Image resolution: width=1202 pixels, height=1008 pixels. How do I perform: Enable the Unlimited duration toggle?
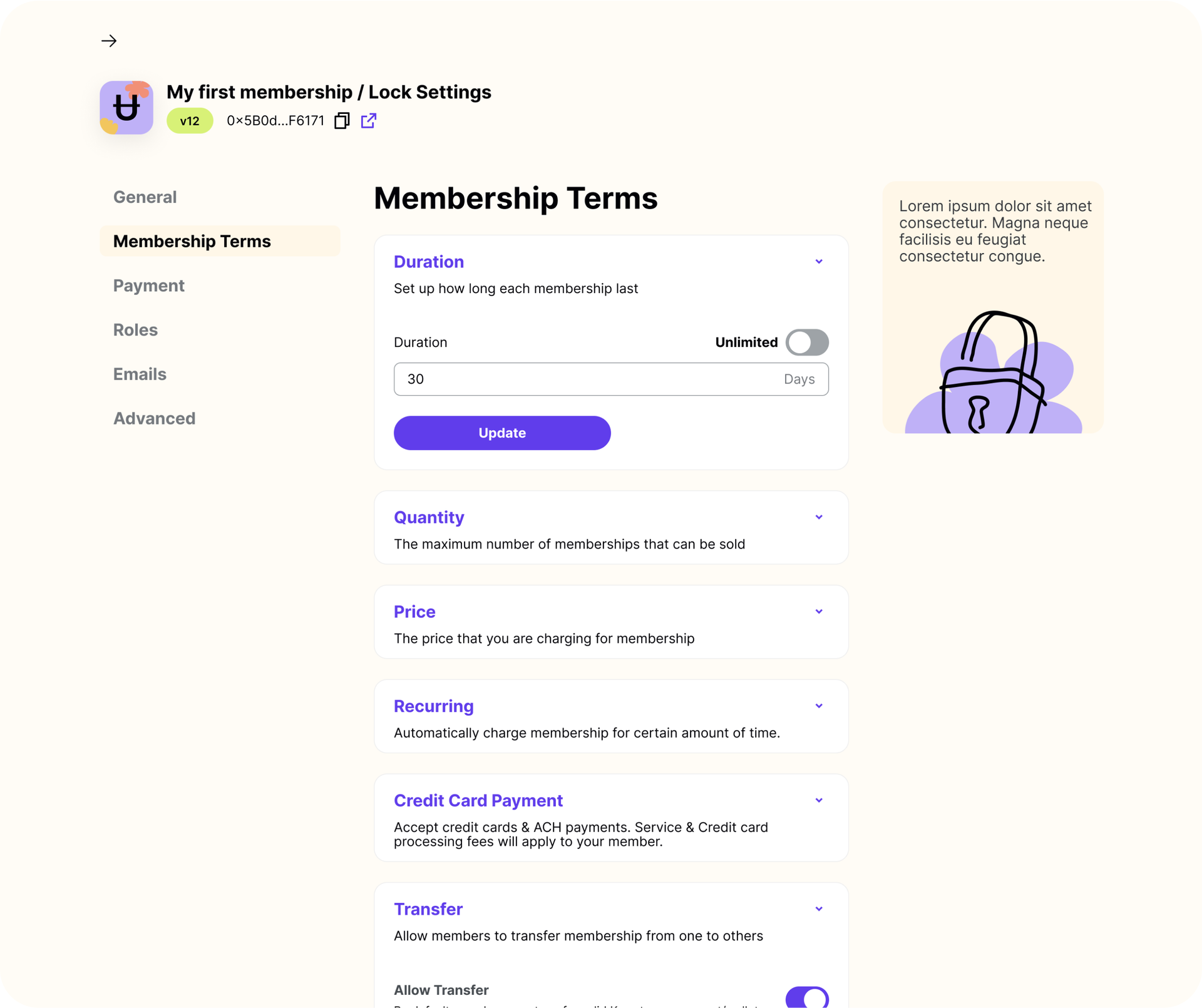(x=807, y=342)
